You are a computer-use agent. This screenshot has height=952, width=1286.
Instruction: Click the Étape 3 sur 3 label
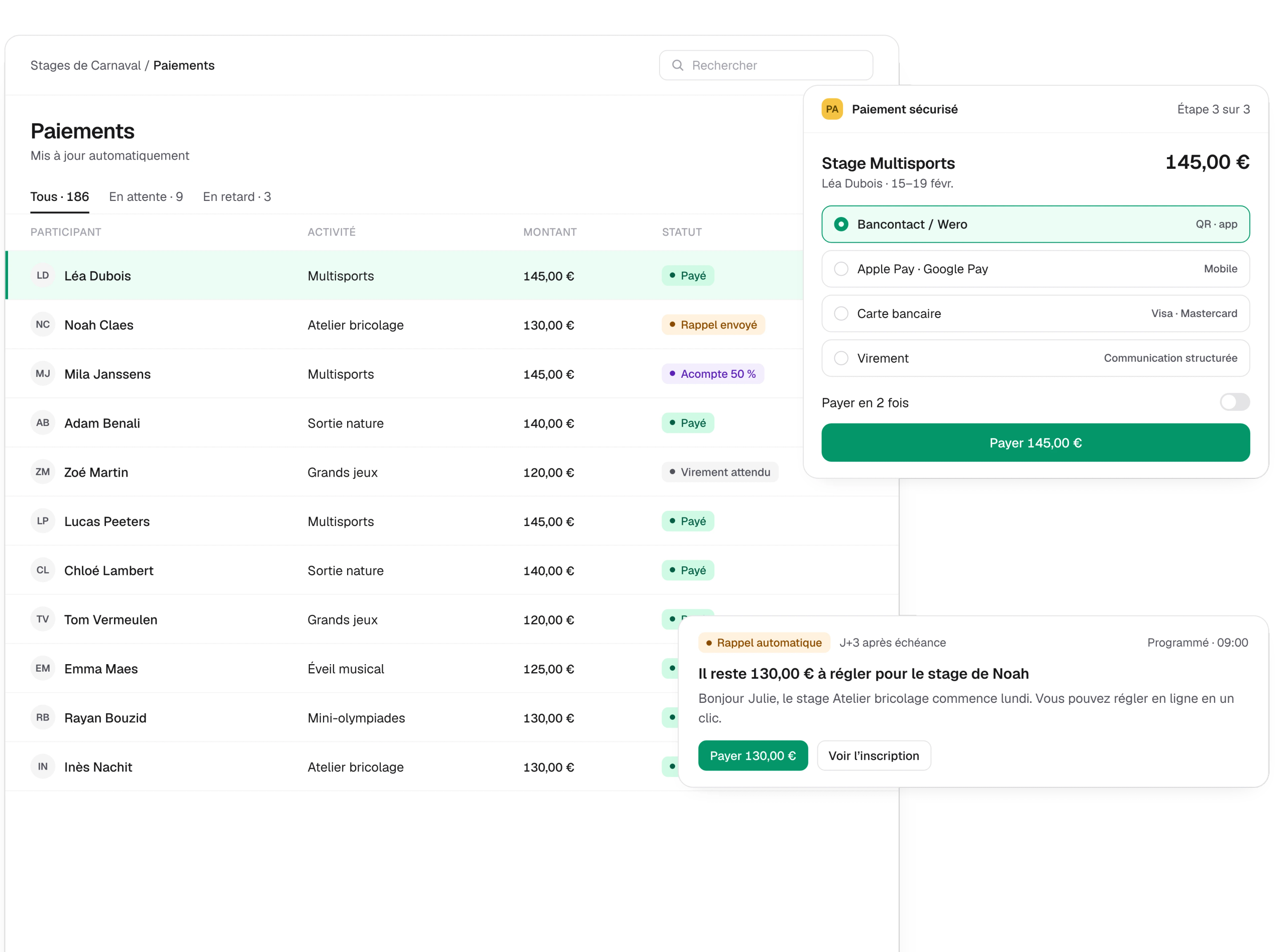tap(1213, 109)
